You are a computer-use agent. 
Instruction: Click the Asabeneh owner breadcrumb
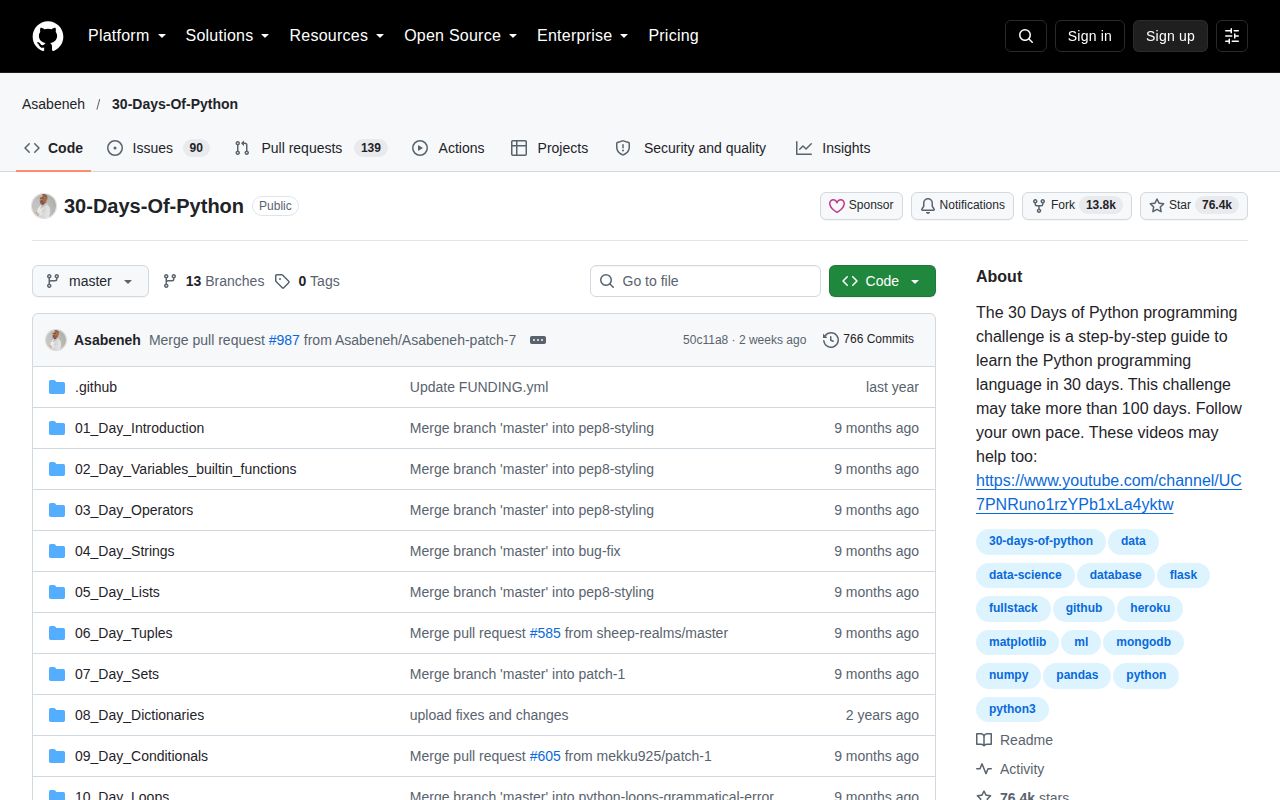(54, 104)
